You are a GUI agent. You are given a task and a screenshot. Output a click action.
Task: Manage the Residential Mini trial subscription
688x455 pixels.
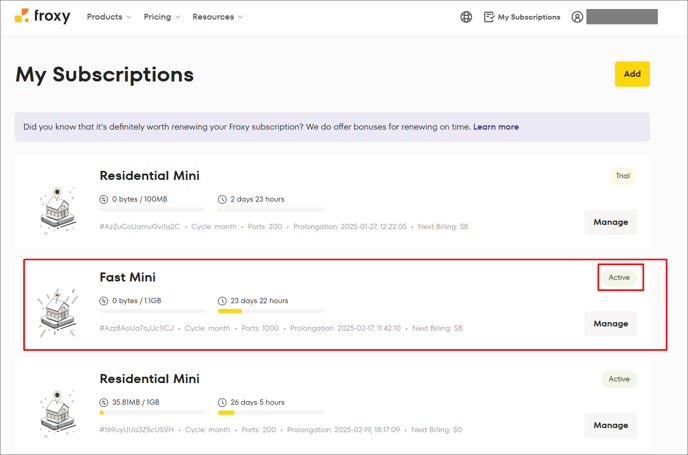tap(610, 222)
